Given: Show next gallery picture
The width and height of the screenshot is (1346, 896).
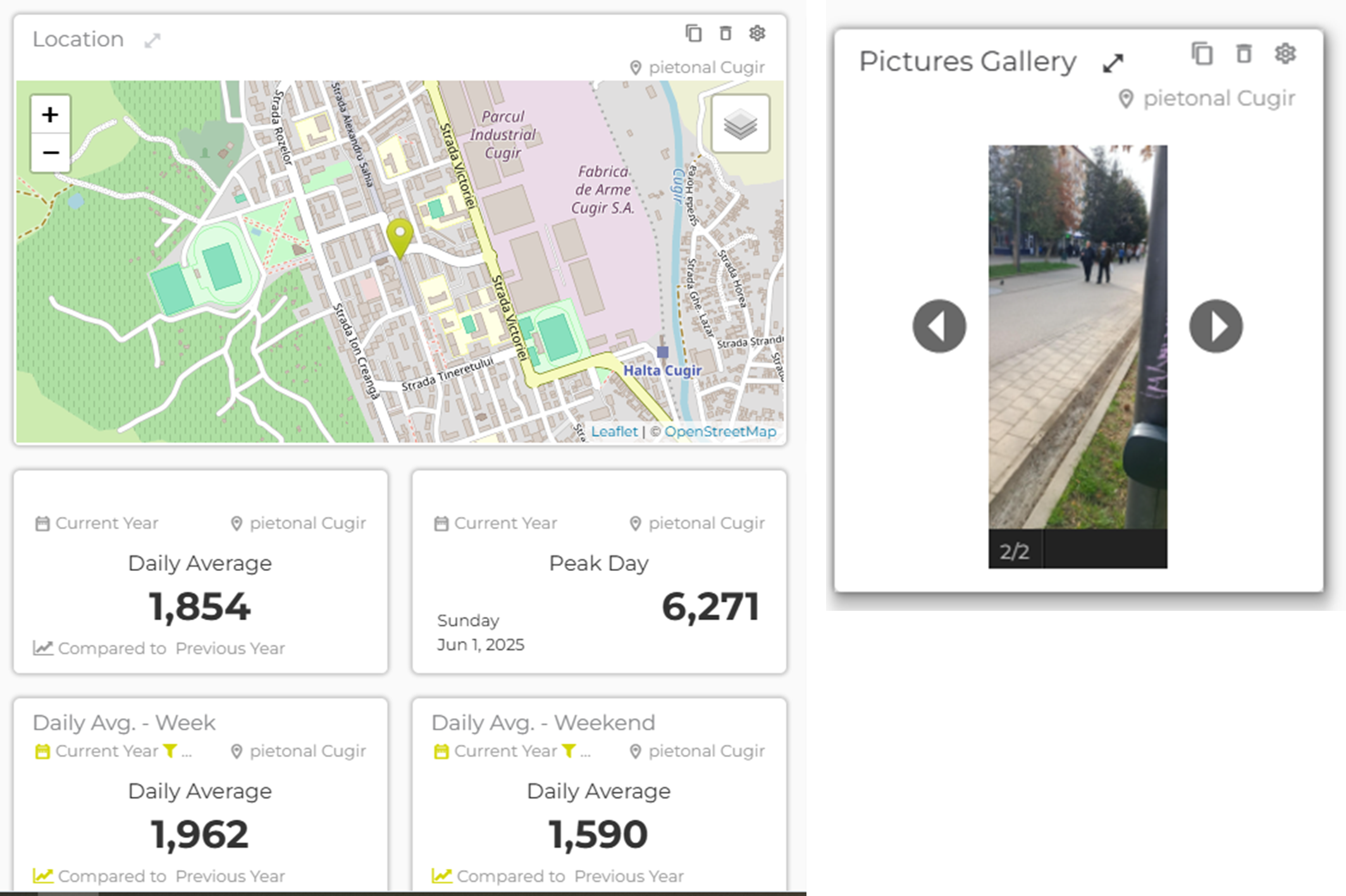Looking at the screenshot, I should click(x=1216, y=326).
